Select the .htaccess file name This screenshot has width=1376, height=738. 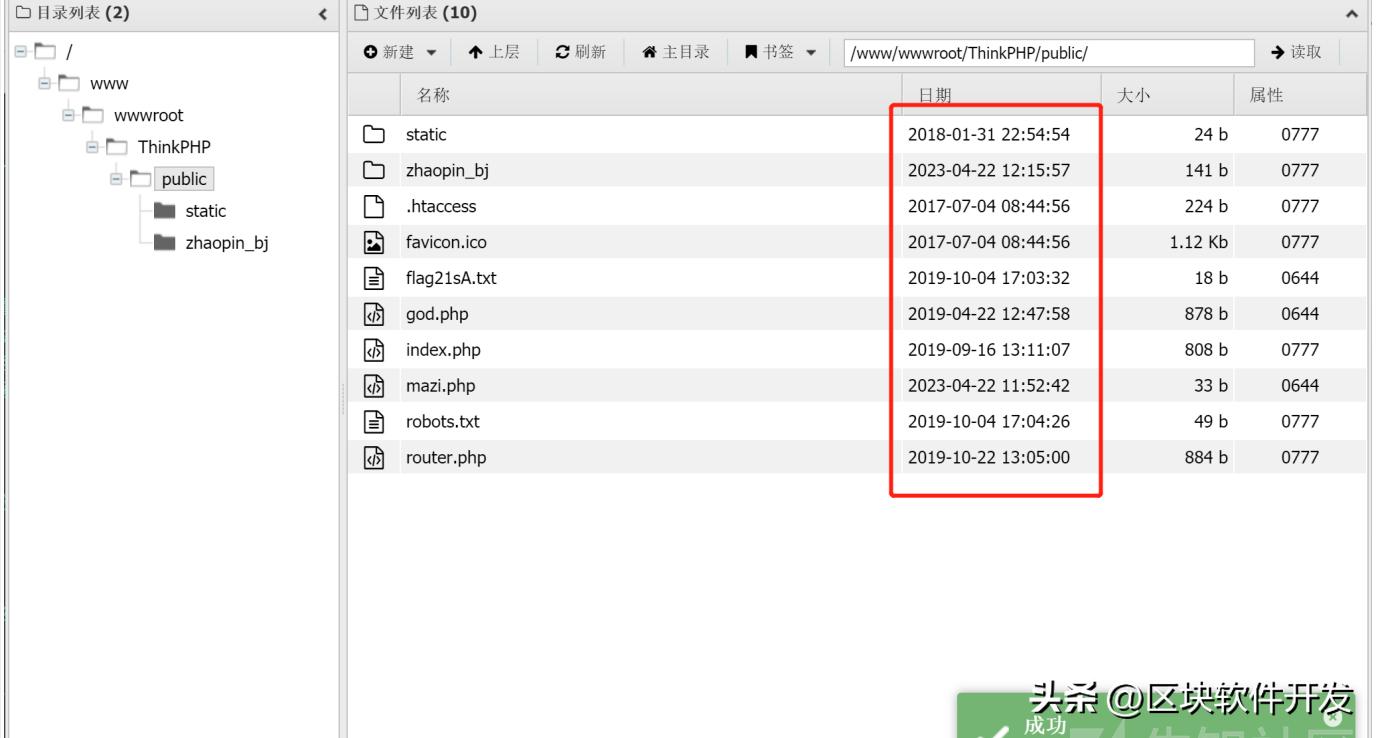pyautogui.click(x=441, y=206)
